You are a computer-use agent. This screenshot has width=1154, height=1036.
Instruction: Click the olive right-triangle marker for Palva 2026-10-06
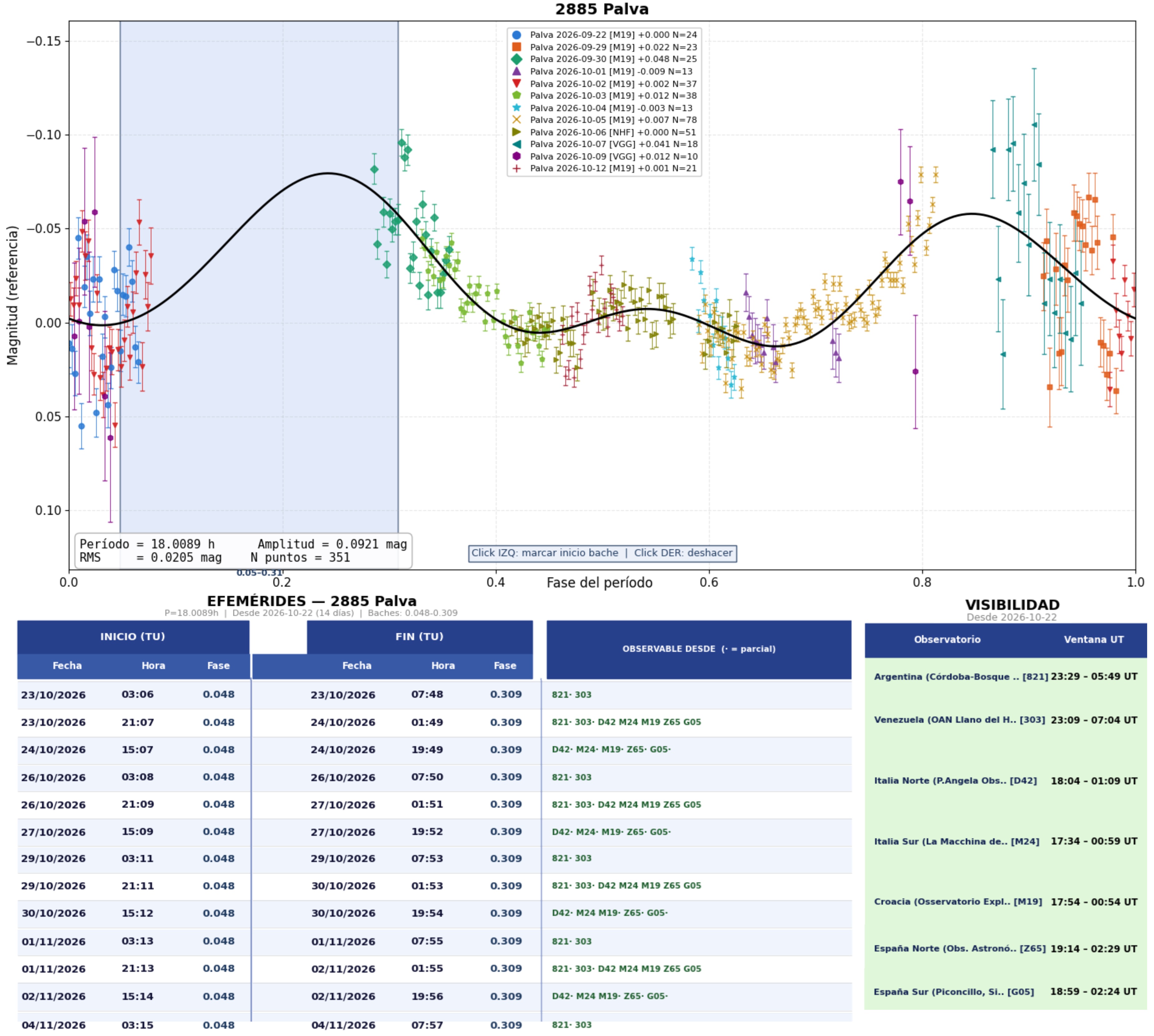pos(516,132)
